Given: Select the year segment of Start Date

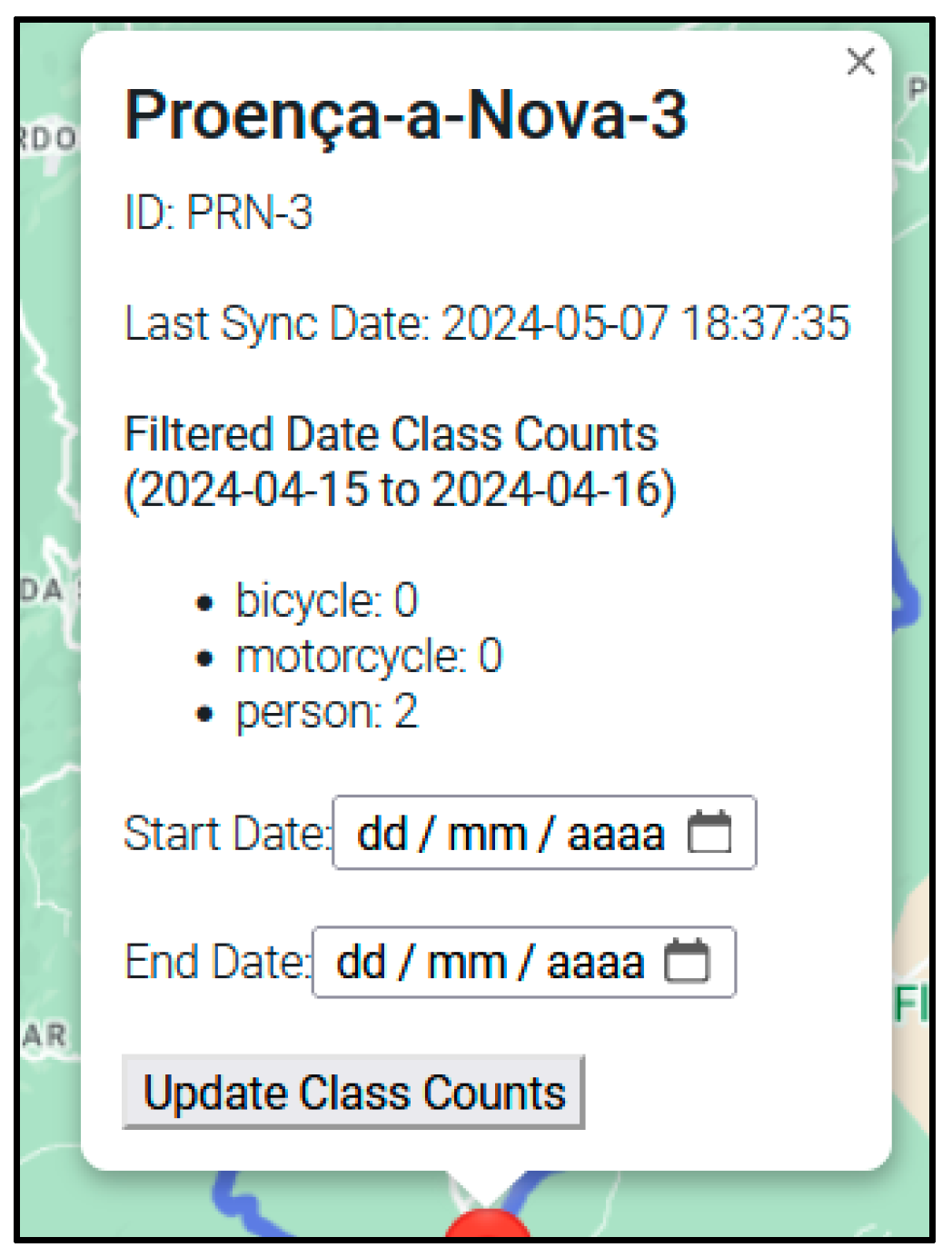Looking at the screenshot, I should point(616,834).
